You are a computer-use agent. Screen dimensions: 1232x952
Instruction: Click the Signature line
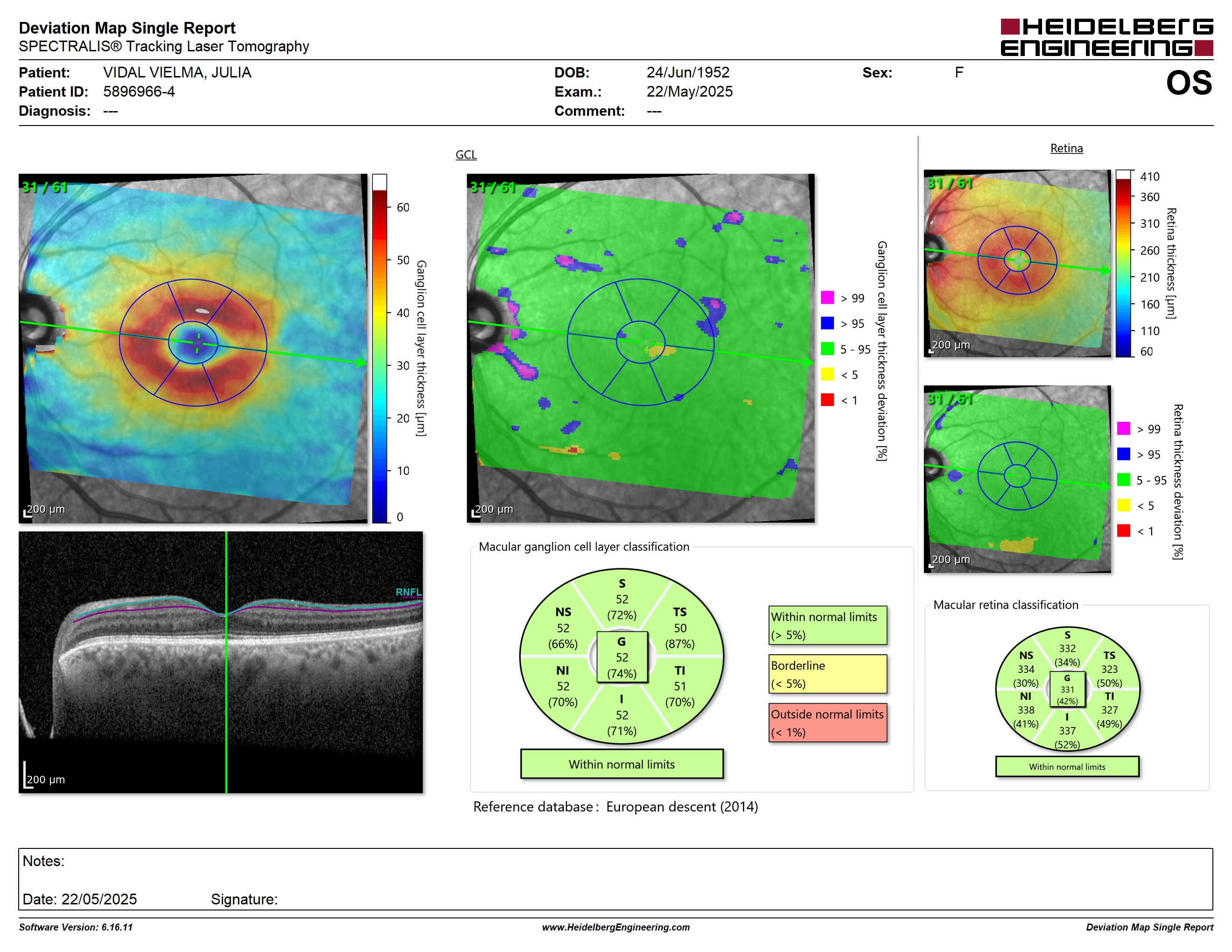(244, 899)
